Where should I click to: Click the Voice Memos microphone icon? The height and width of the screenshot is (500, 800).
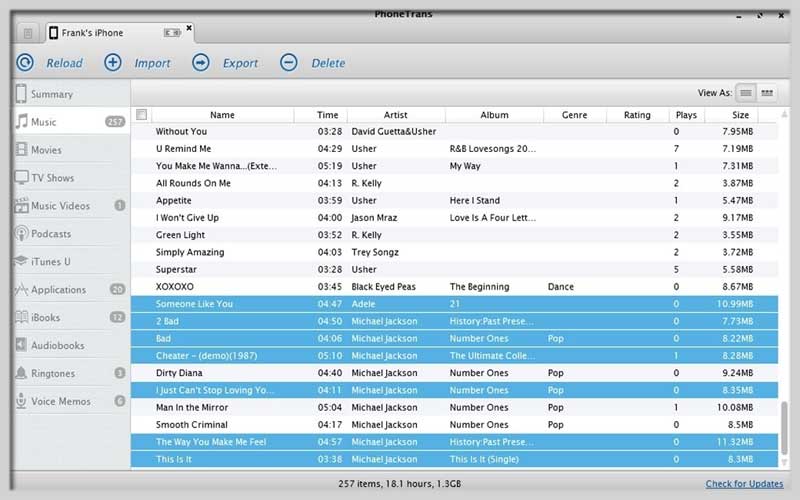point(21,401)
